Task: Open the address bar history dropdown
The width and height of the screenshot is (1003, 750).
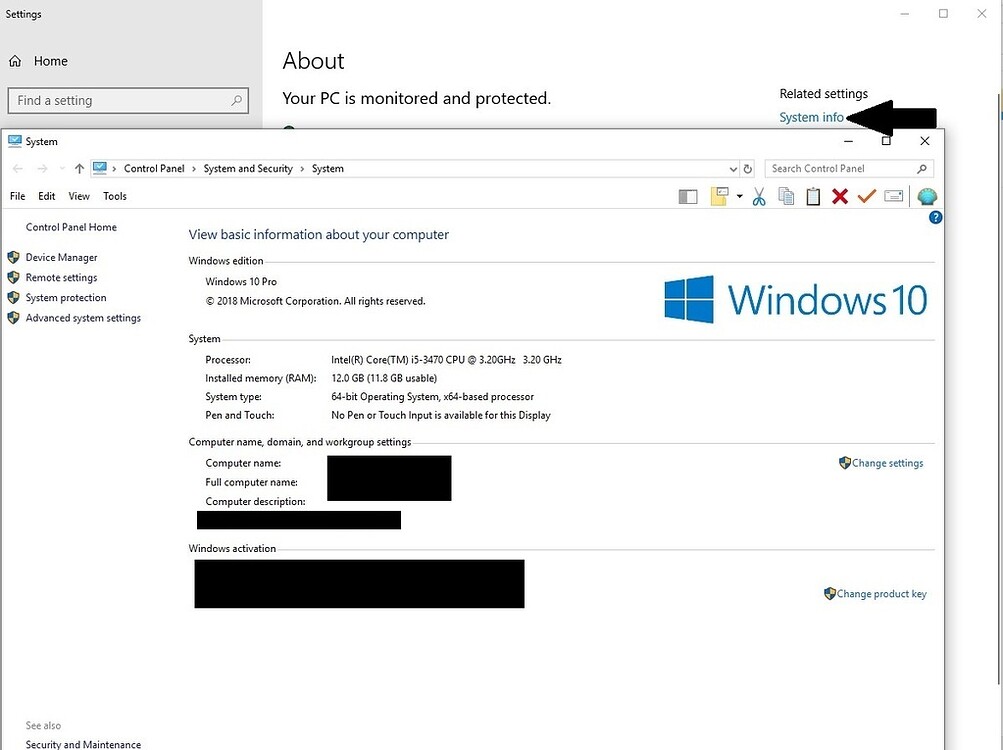Action: click(733, 168)
